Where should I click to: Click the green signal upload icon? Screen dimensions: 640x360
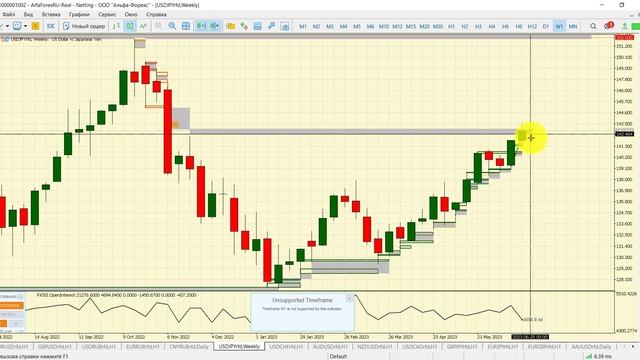point(624,26)
